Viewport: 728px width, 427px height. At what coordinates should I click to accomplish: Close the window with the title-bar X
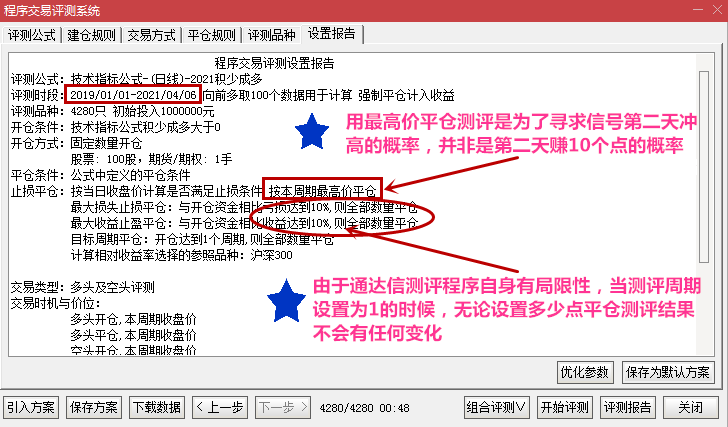718,10
